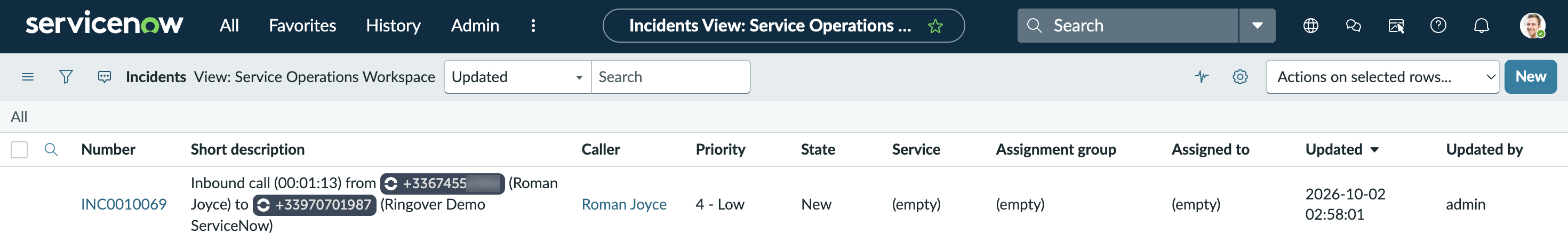Image resolution: width=1568 pixels, height=241 pixels.
Task: Open the Favorites menu
Action: (x=302, y=26)
